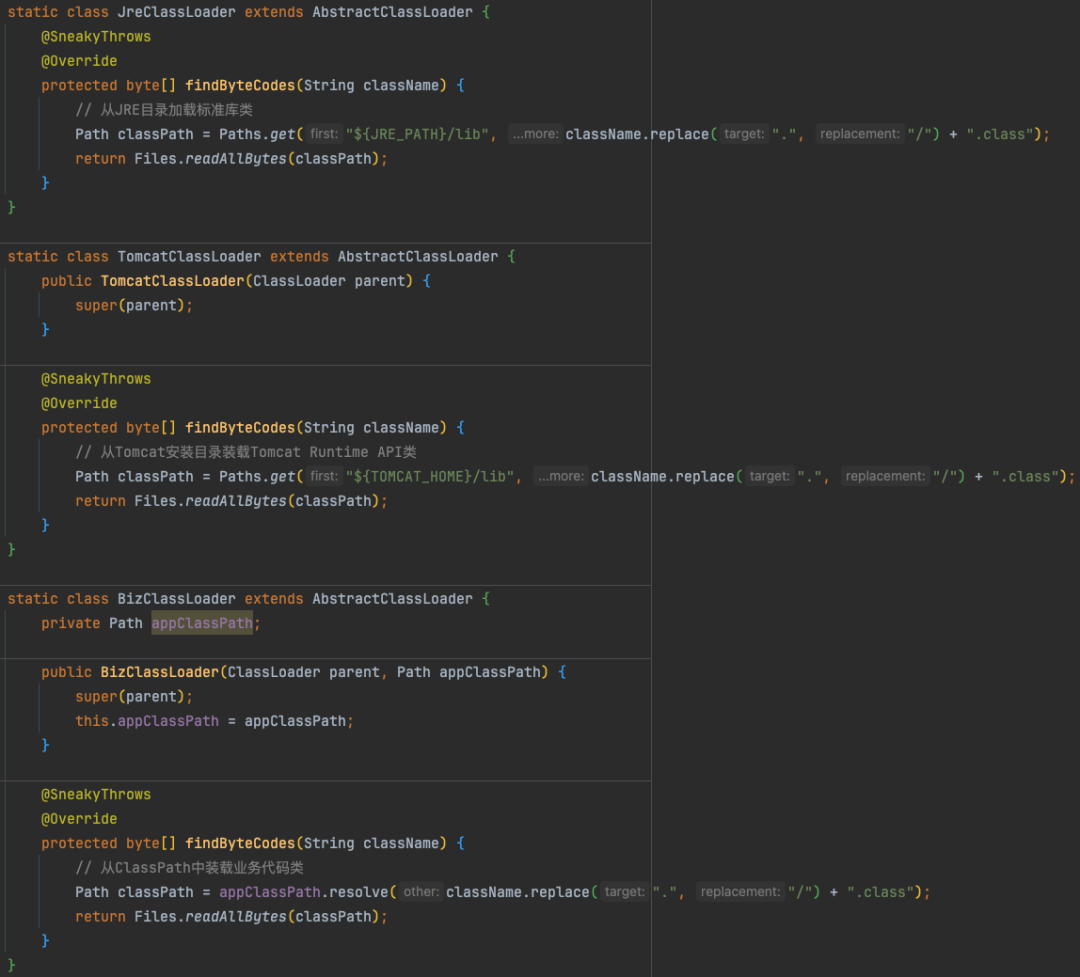The image size is (1080, 977).
Task: Click the Tomcat Runtime API comment line
Action: click(x=246, y=453)
